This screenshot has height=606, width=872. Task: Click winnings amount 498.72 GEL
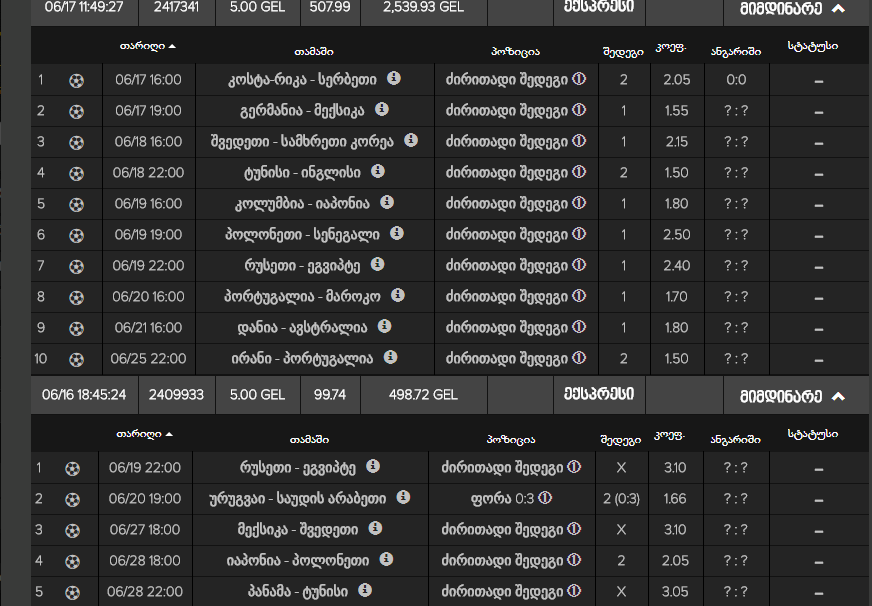[x=423, y=395]
